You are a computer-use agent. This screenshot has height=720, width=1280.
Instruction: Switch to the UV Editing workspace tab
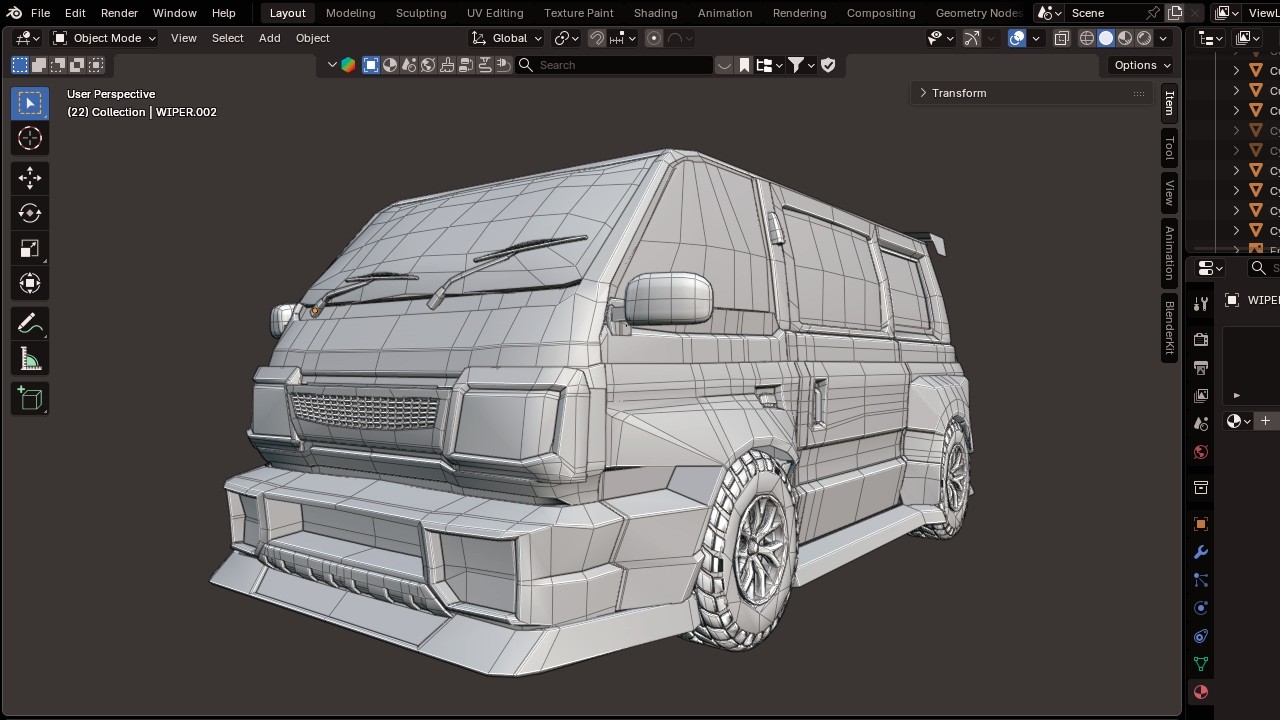point(495,13)
